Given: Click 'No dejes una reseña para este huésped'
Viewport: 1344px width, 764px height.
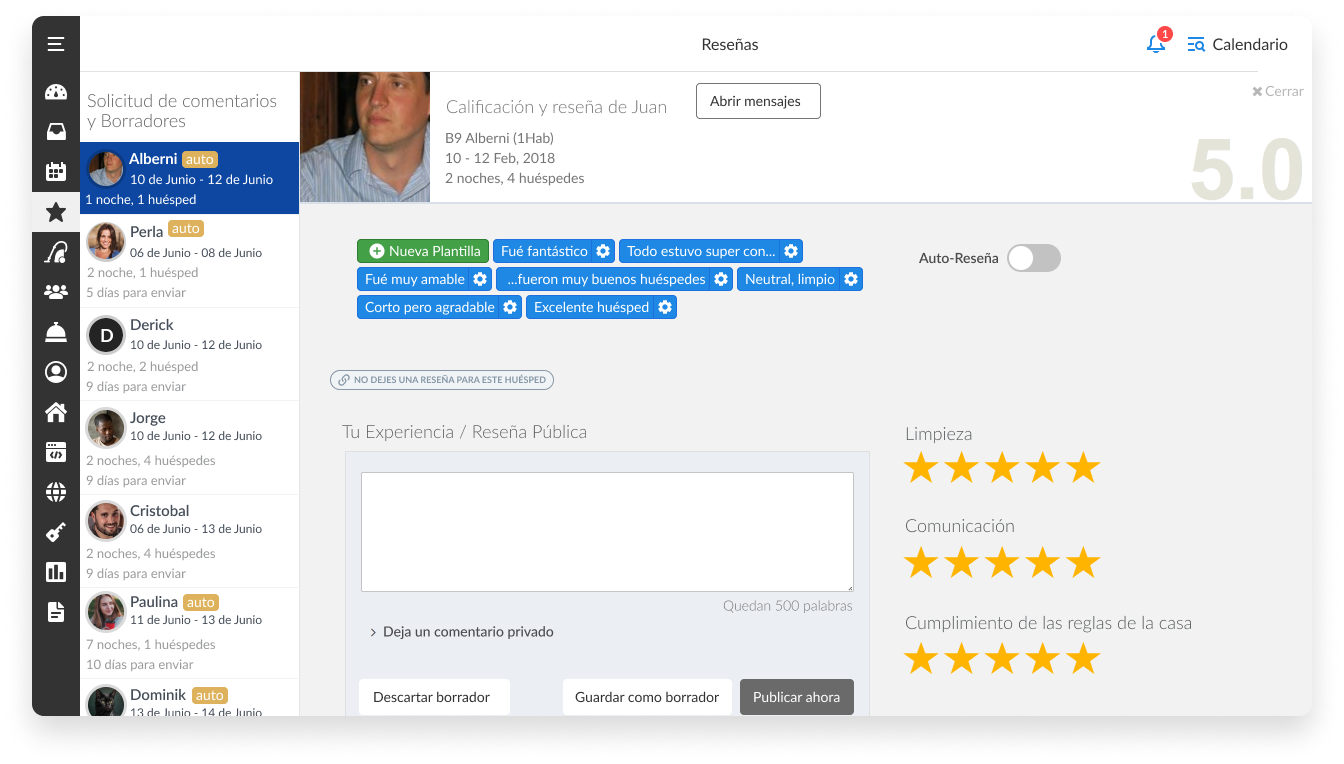Looking at the screenshot, I should pos(442,380).
